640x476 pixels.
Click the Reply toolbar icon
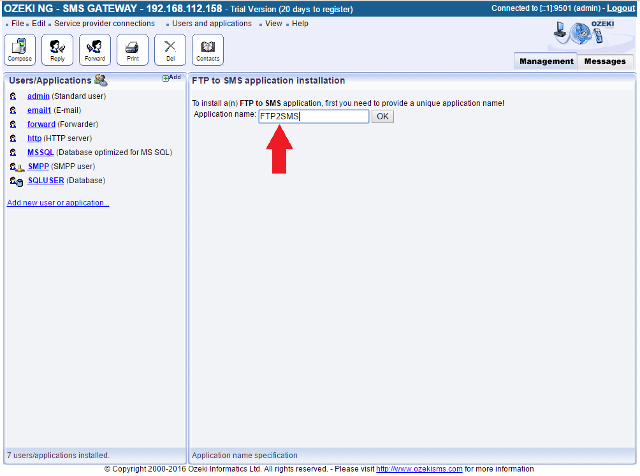[x=57, y=50]
